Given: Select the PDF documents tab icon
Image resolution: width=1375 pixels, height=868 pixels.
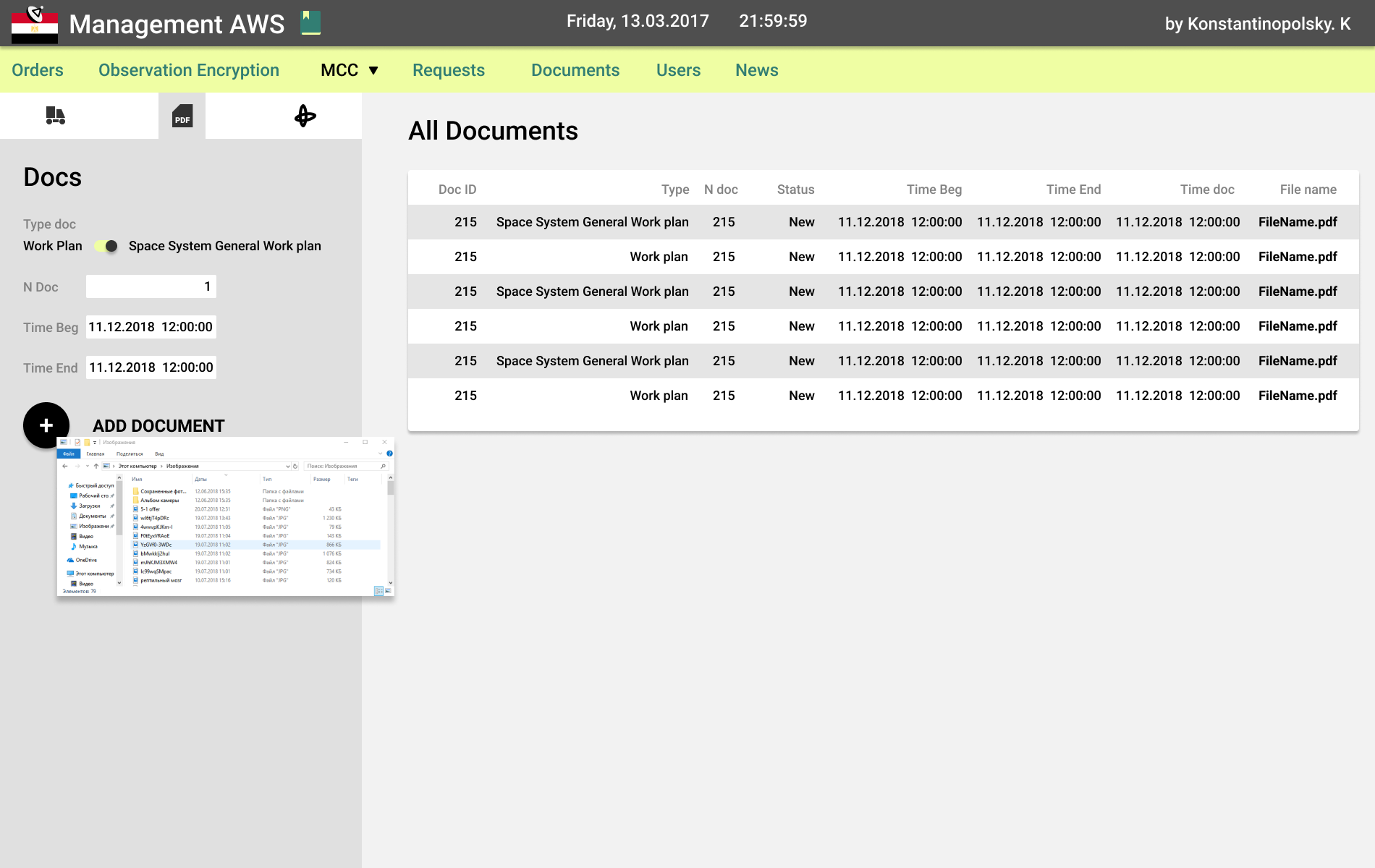Looking at the screenshot, I should [x=182, y=116].
